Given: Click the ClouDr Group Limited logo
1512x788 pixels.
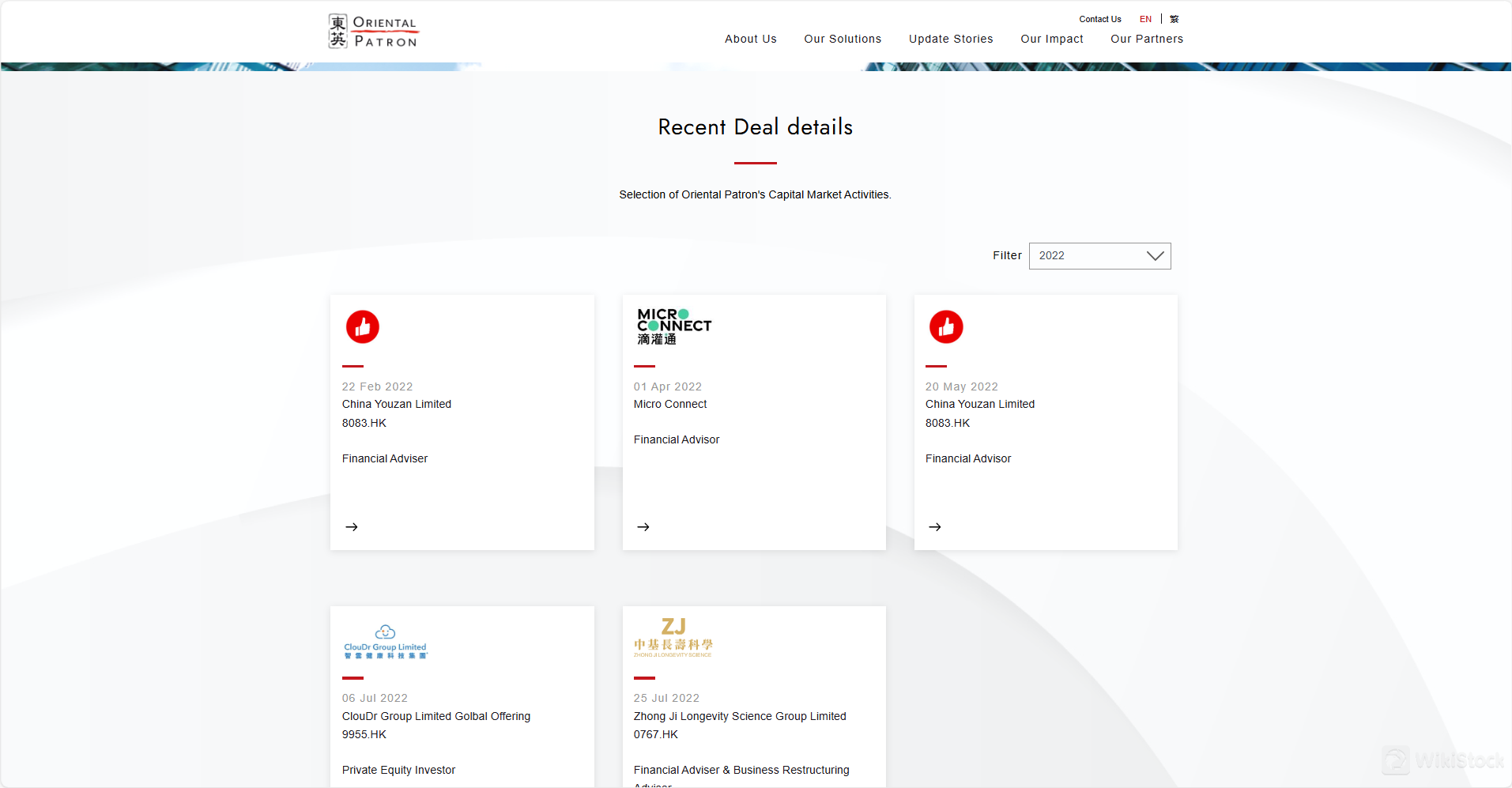Looking at the screenshot, I should pyautogui.click(x=386, y=642).
